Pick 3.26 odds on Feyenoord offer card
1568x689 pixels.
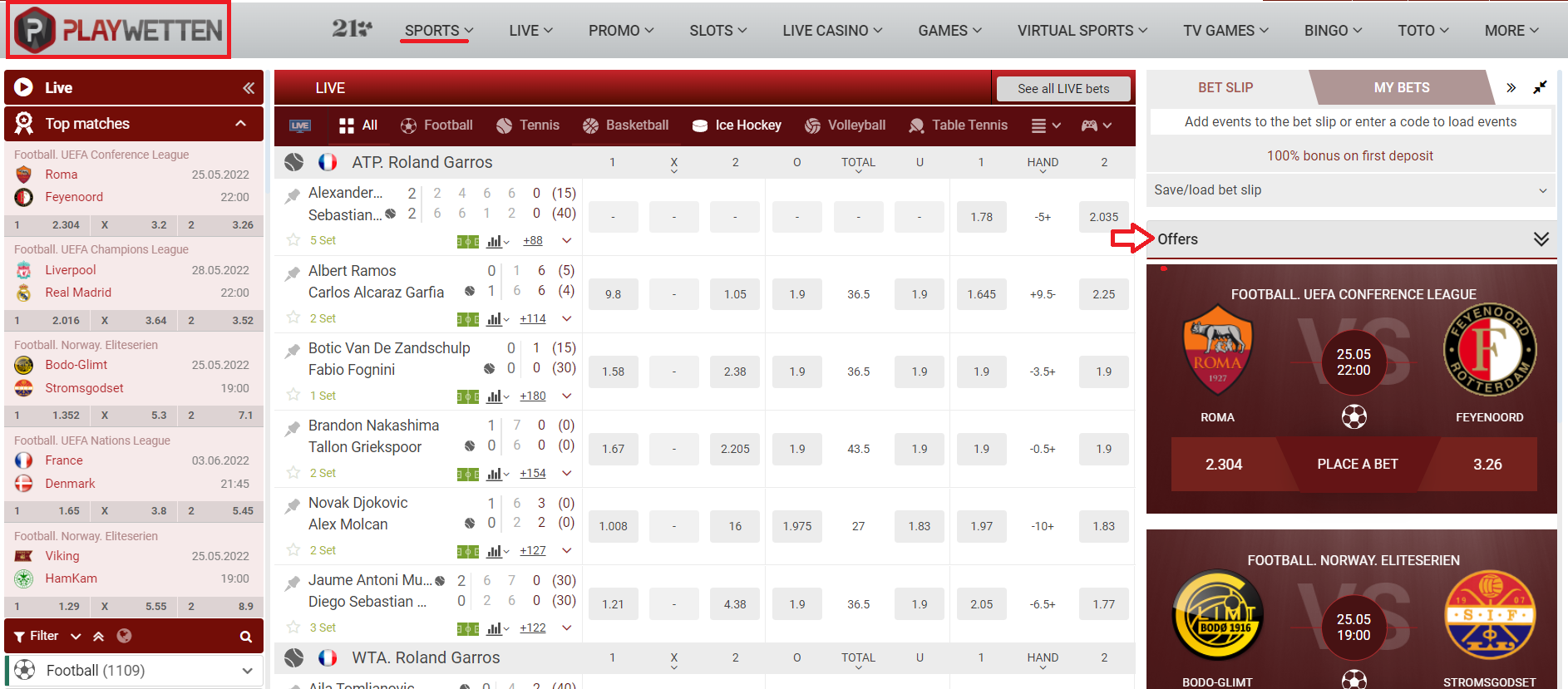tap(1487, 464)
